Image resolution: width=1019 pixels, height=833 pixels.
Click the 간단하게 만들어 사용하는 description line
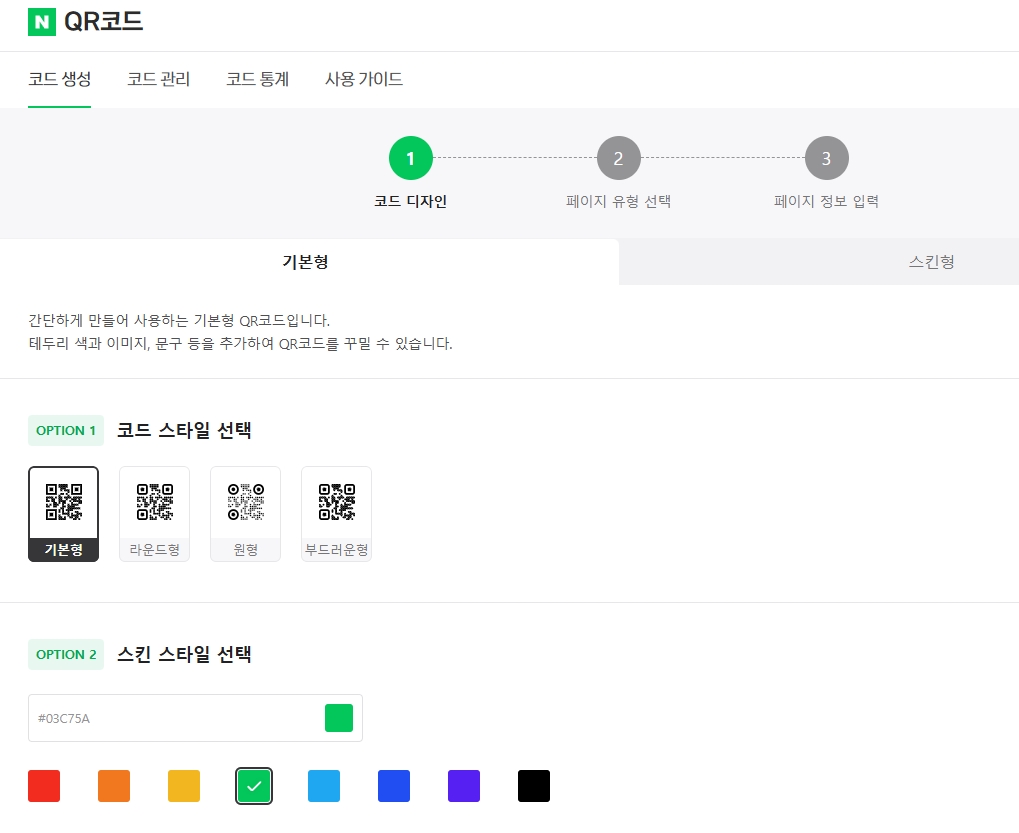(x=179, y=320)
